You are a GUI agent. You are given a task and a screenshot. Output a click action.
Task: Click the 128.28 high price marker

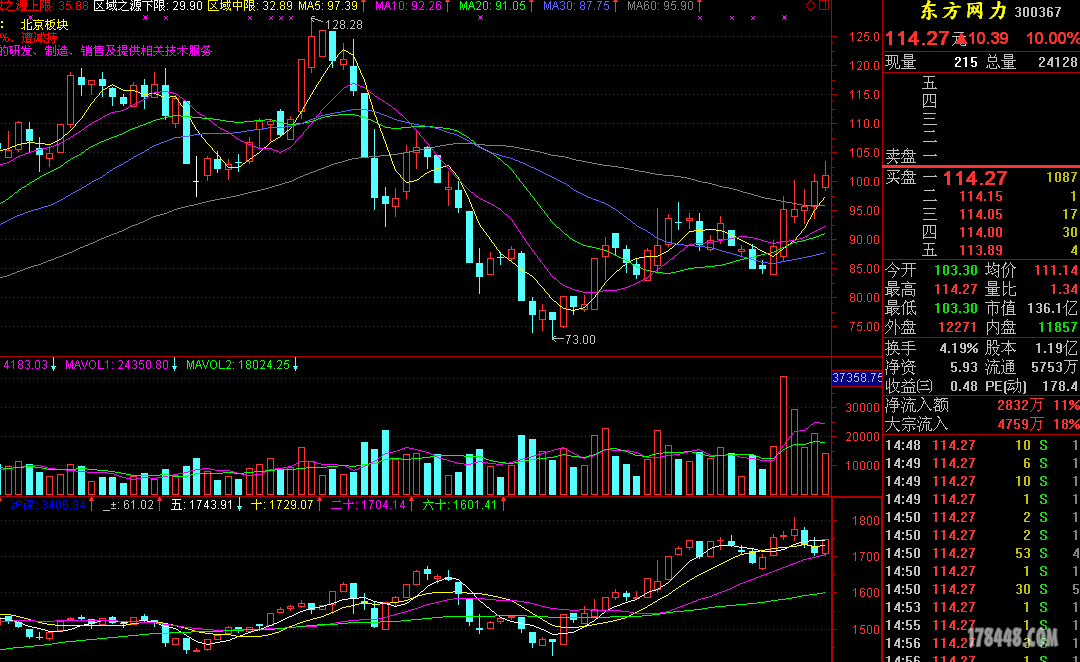pos(344,24)
